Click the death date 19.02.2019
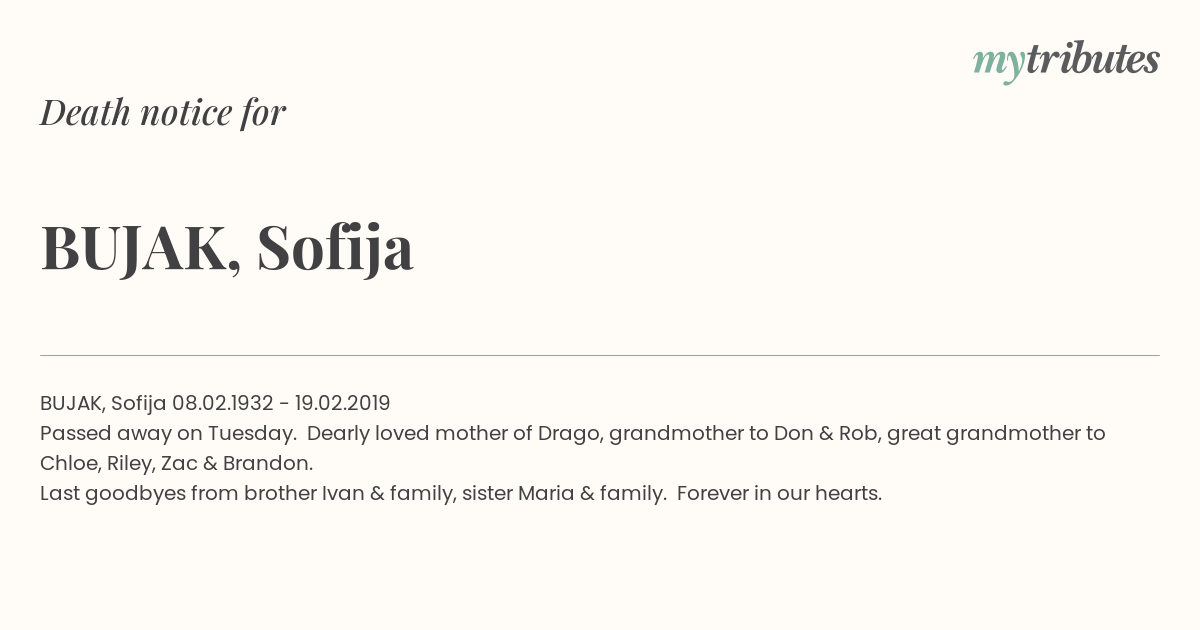The height and width of the screenshot is (630, 1200). (x=342, y=403)
